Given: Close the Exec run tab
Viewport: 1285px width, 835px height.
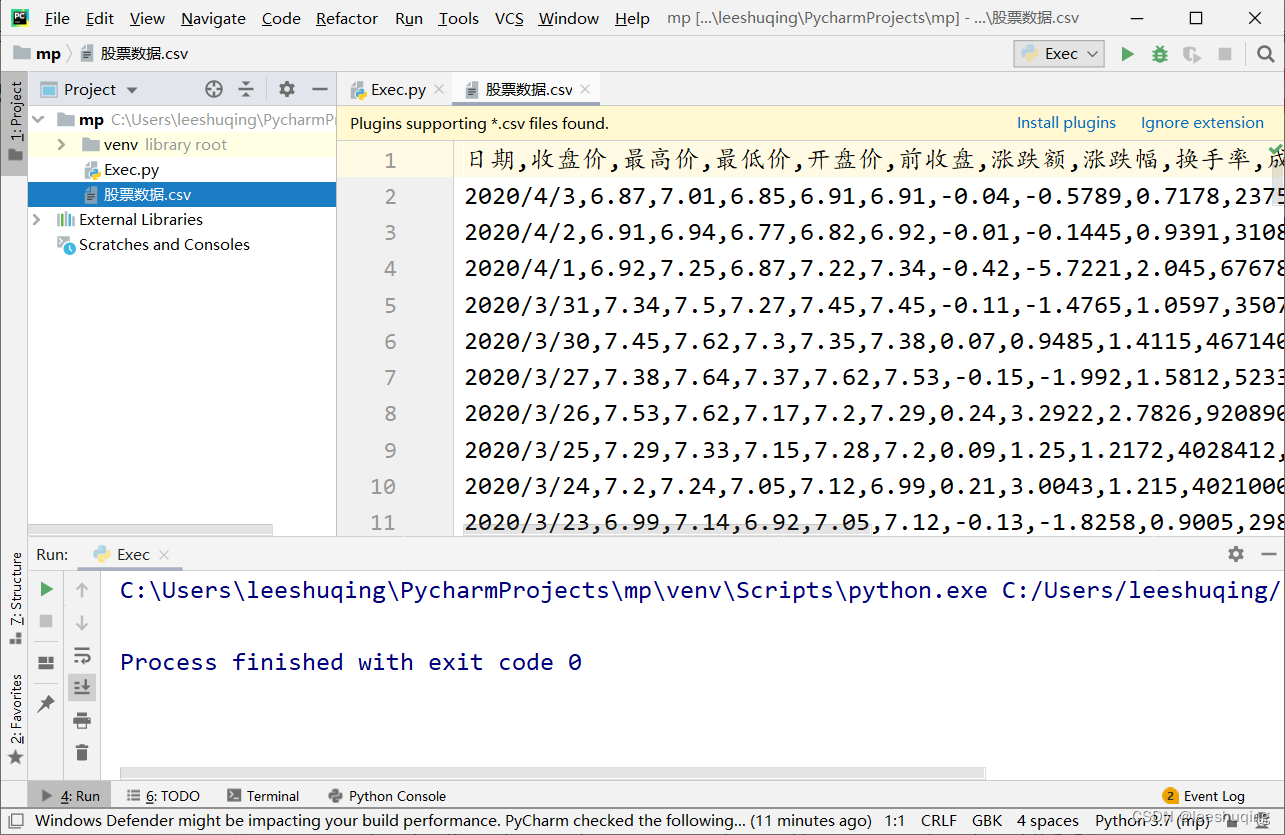Looking at the screenshot, I should click(164, 554).
